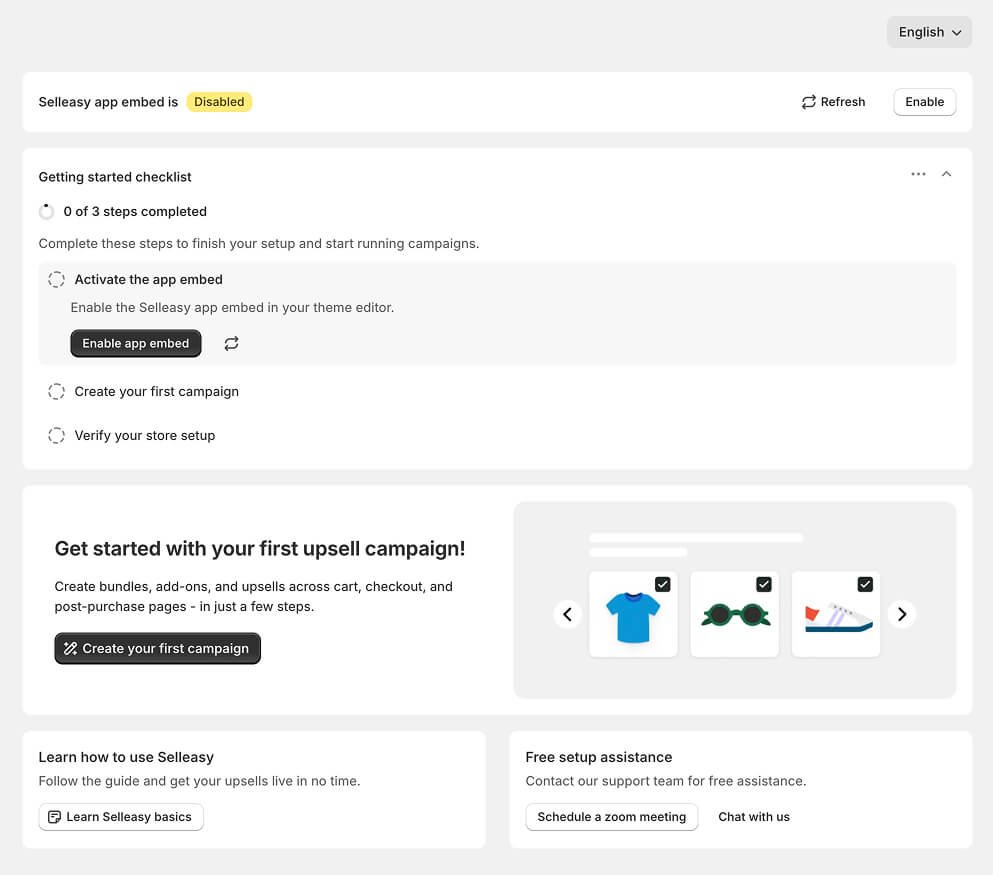Click the Chat with us link

point(754,817)
